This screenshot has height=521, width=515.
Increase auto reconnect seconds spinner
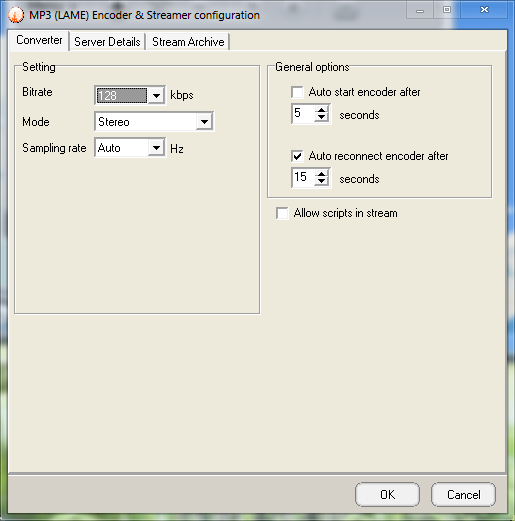(x=321, y=174)
